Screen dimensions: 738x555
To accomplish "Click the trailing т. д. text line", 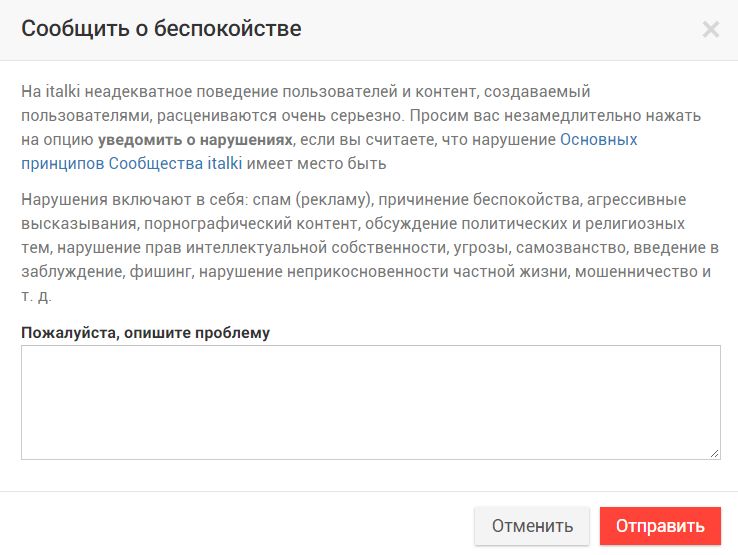I will [x=36, y=296].
